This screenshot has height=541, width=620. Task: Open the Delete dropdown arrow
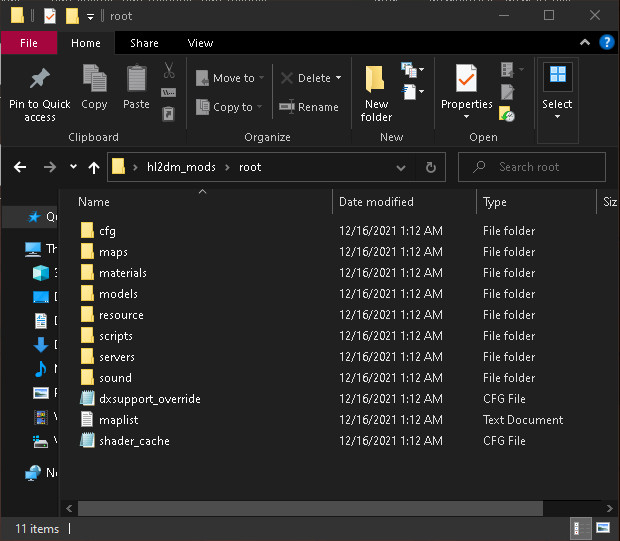(x=338, y=78)
